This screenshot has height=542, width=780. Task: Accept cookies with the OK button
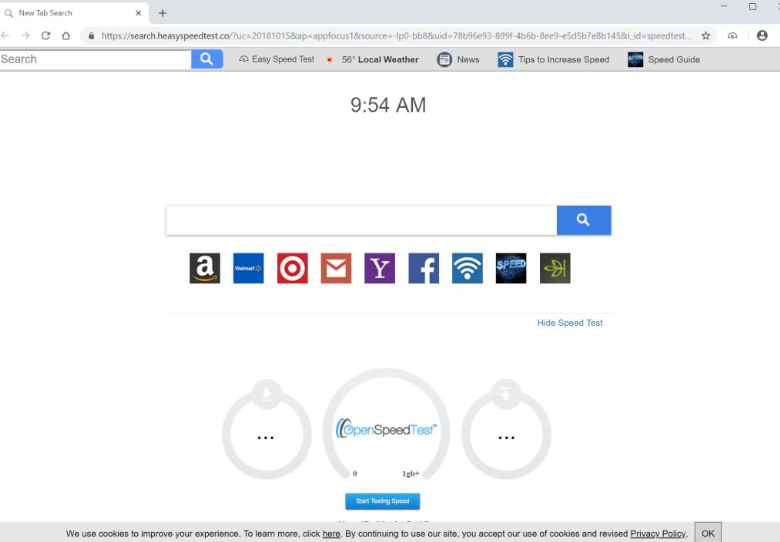click(x=707, y=533)
